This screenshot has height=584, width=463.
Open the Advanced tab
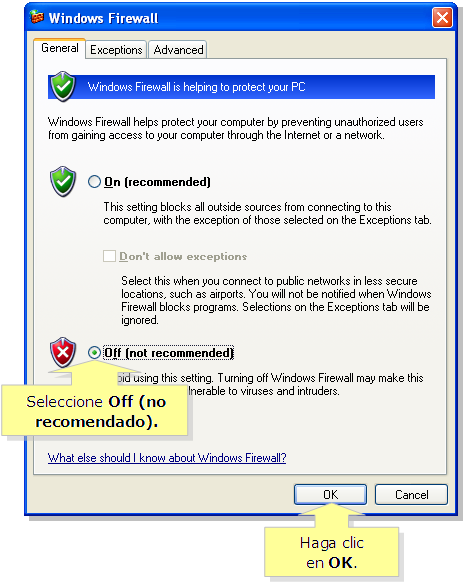pos(178,50)
